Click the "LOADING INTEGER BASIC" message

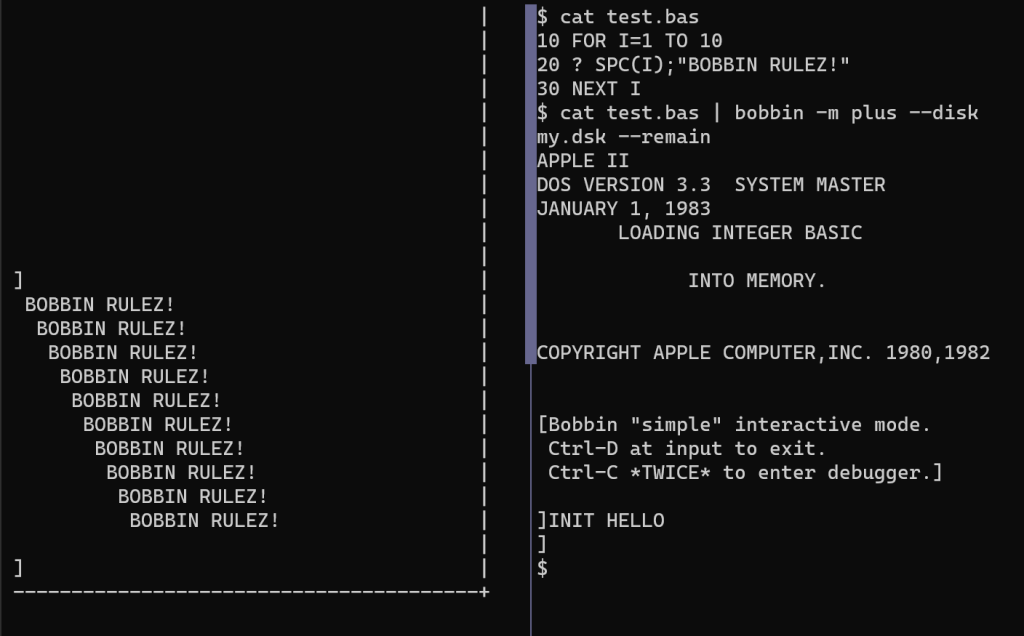(x=739, y=233)
